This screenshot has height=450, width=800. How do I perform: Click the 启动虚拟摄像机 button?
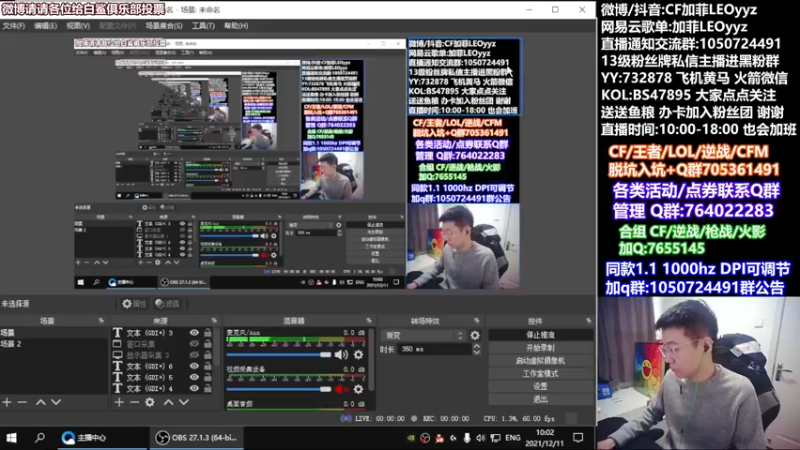point(540,360)
